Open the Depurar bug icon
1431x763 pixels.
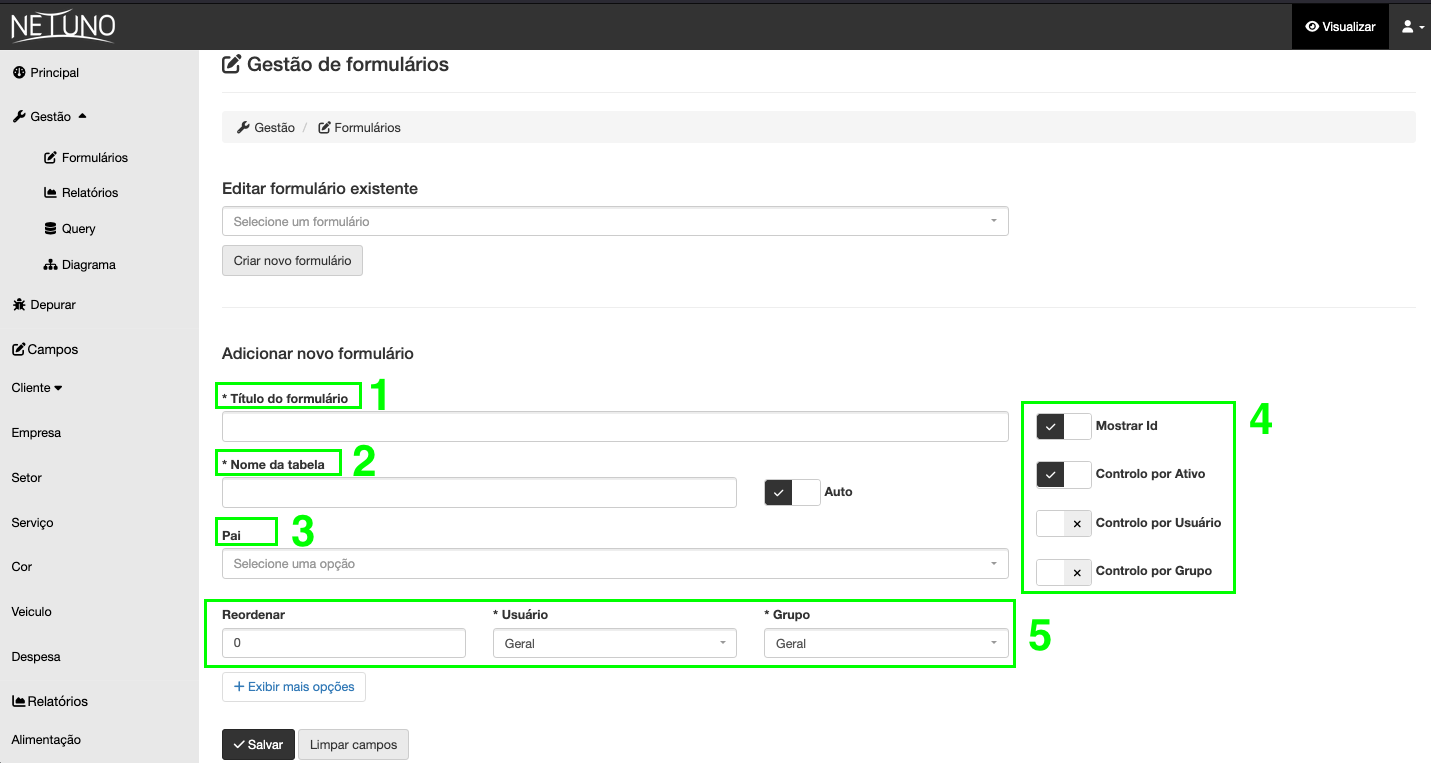[x=17, y=304]
